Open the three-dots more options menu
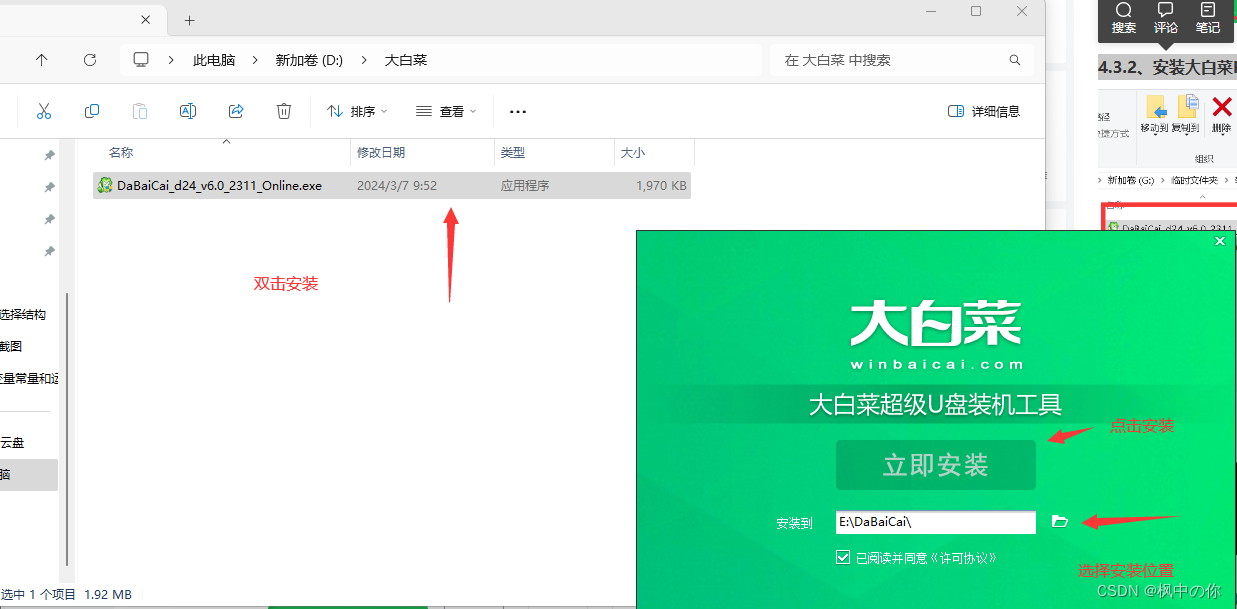 [518, 111]
